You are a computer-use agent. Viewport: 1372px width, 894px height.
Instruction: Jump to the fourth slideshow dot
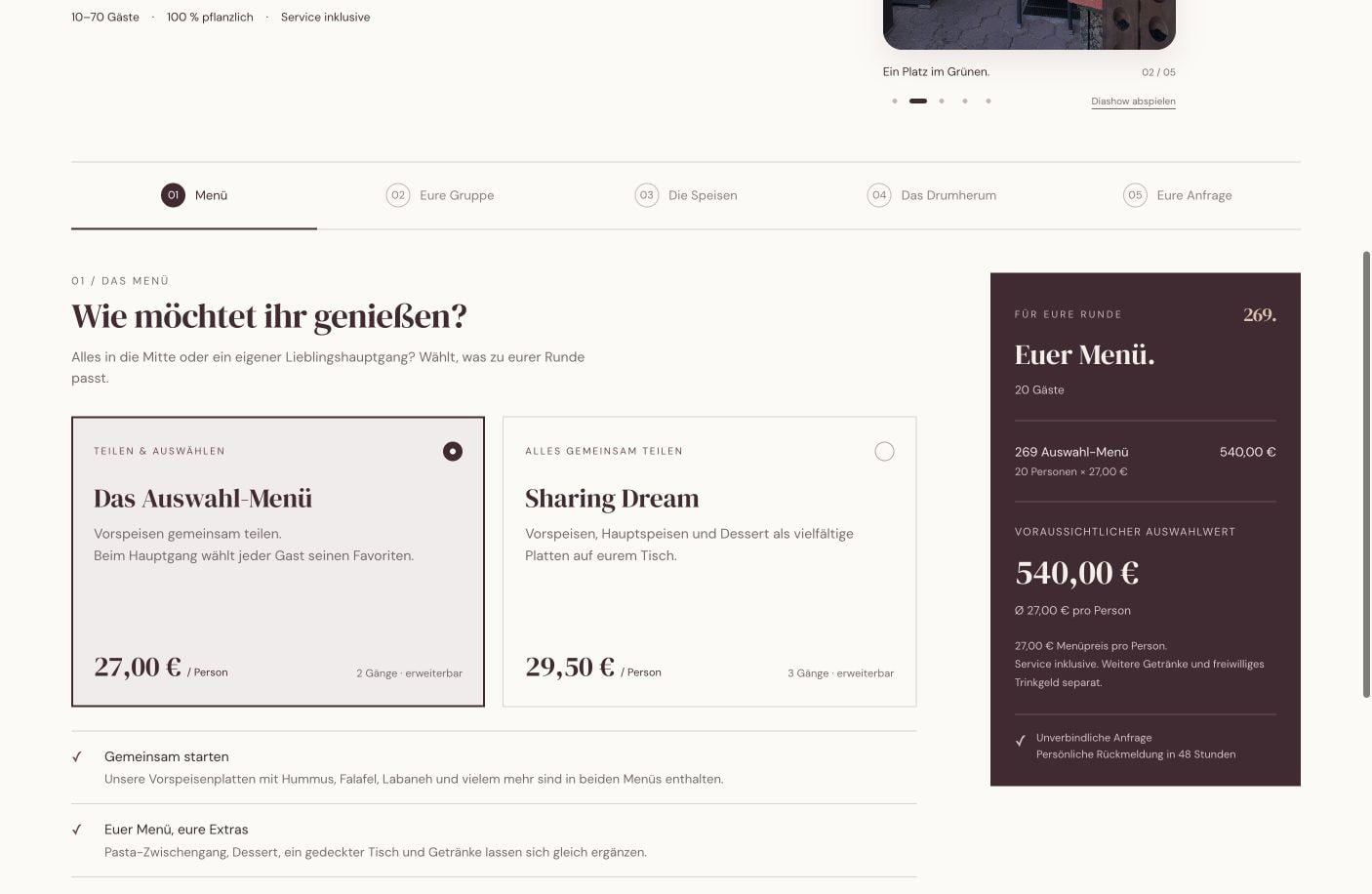point(965,101)
